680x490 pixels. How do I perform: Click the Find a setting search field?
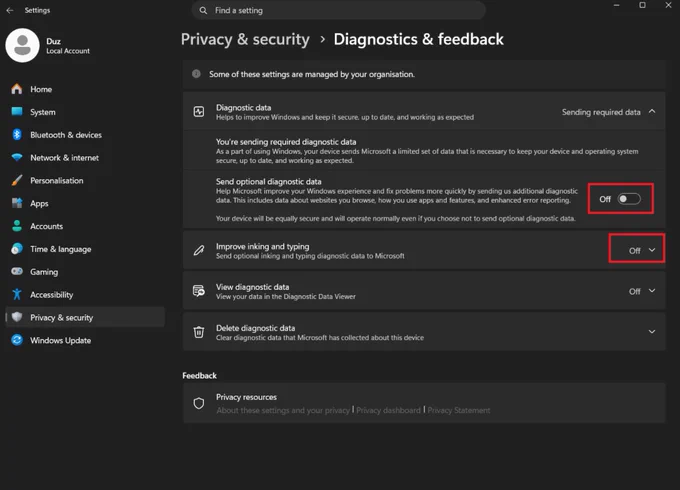click(x=338, y=10)
